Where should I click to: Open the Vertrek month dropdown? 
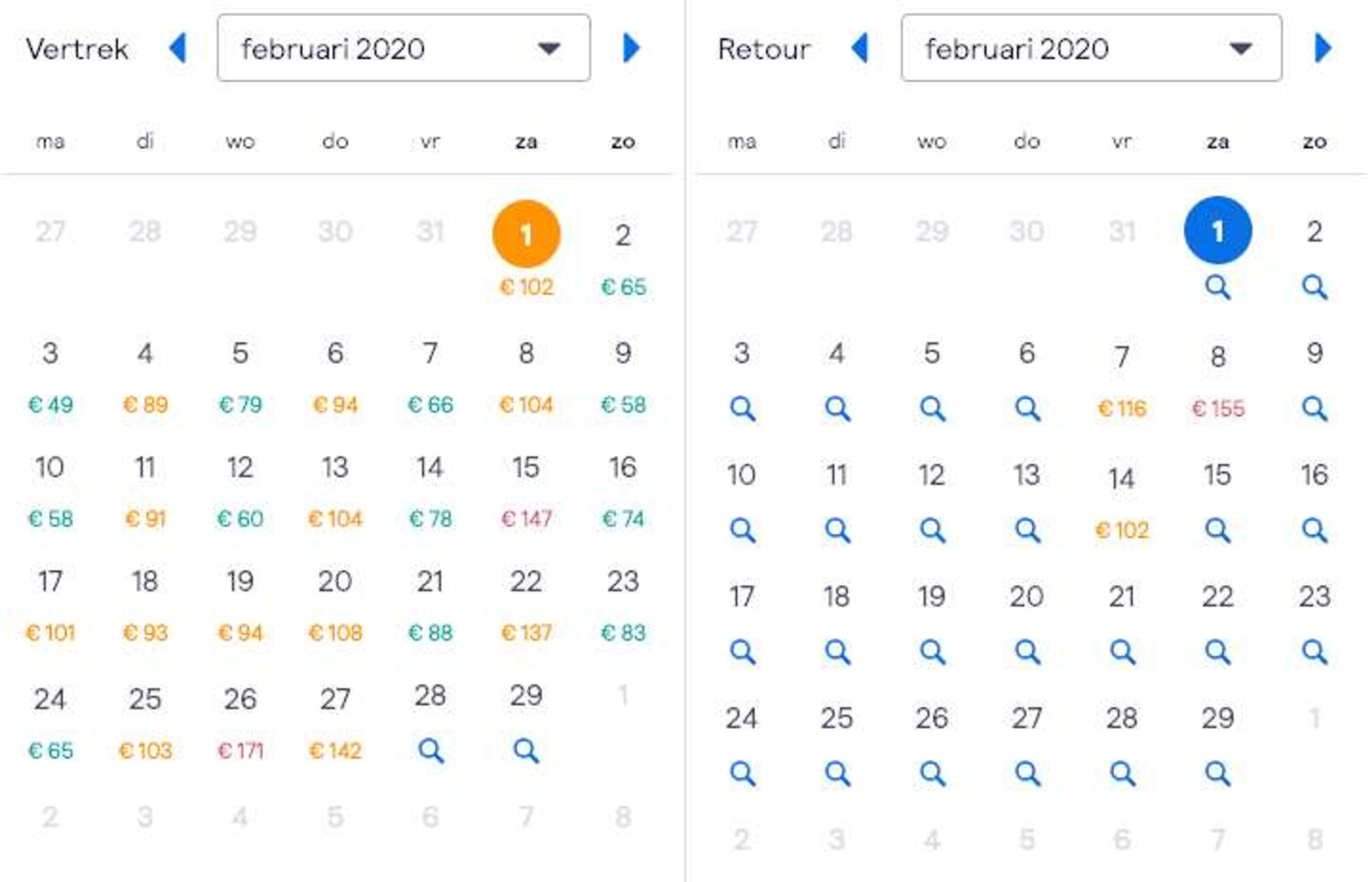404,48
